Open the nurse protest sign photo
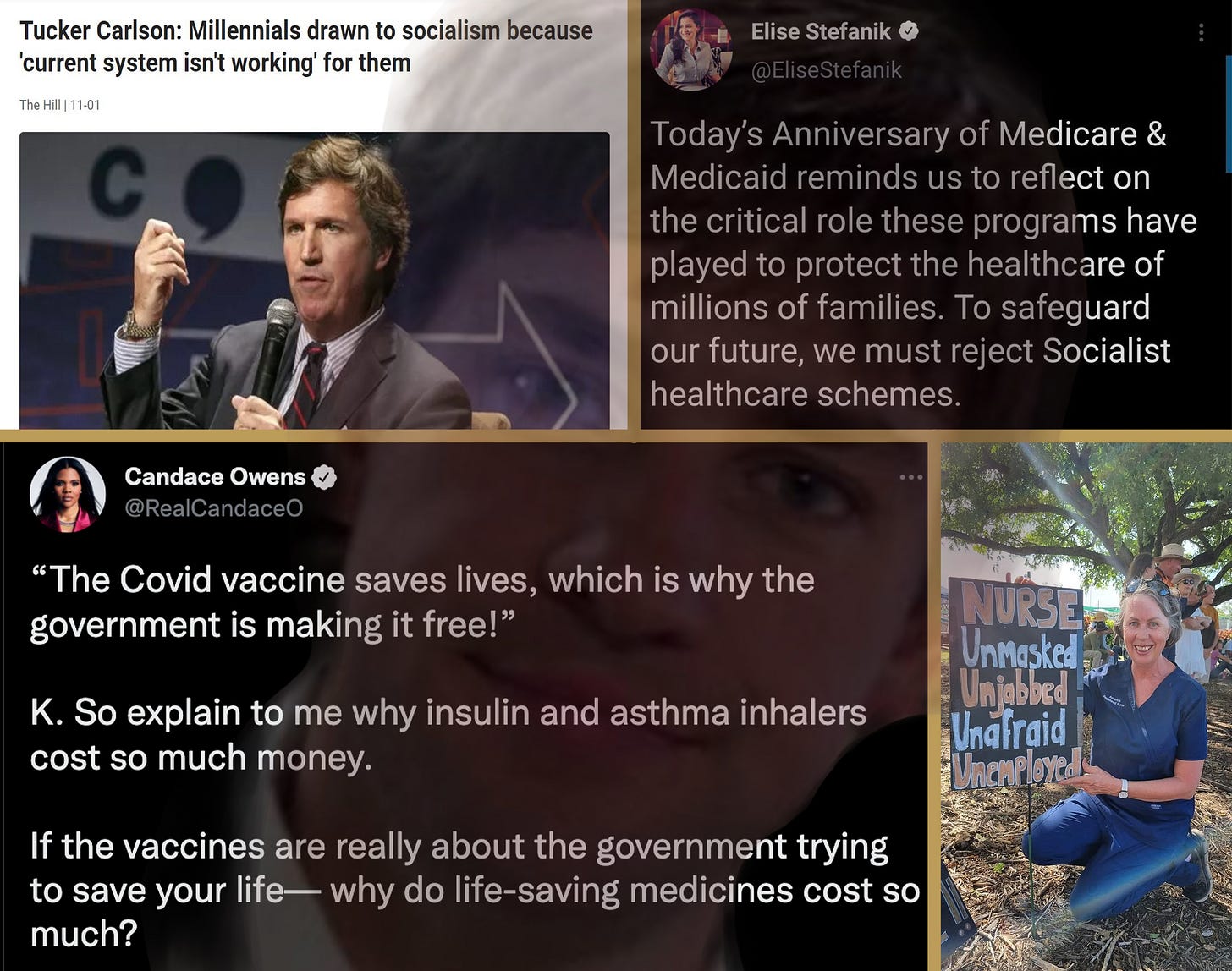The image size is (1232, 971). pyautogui.click(x=1086, y=706)
